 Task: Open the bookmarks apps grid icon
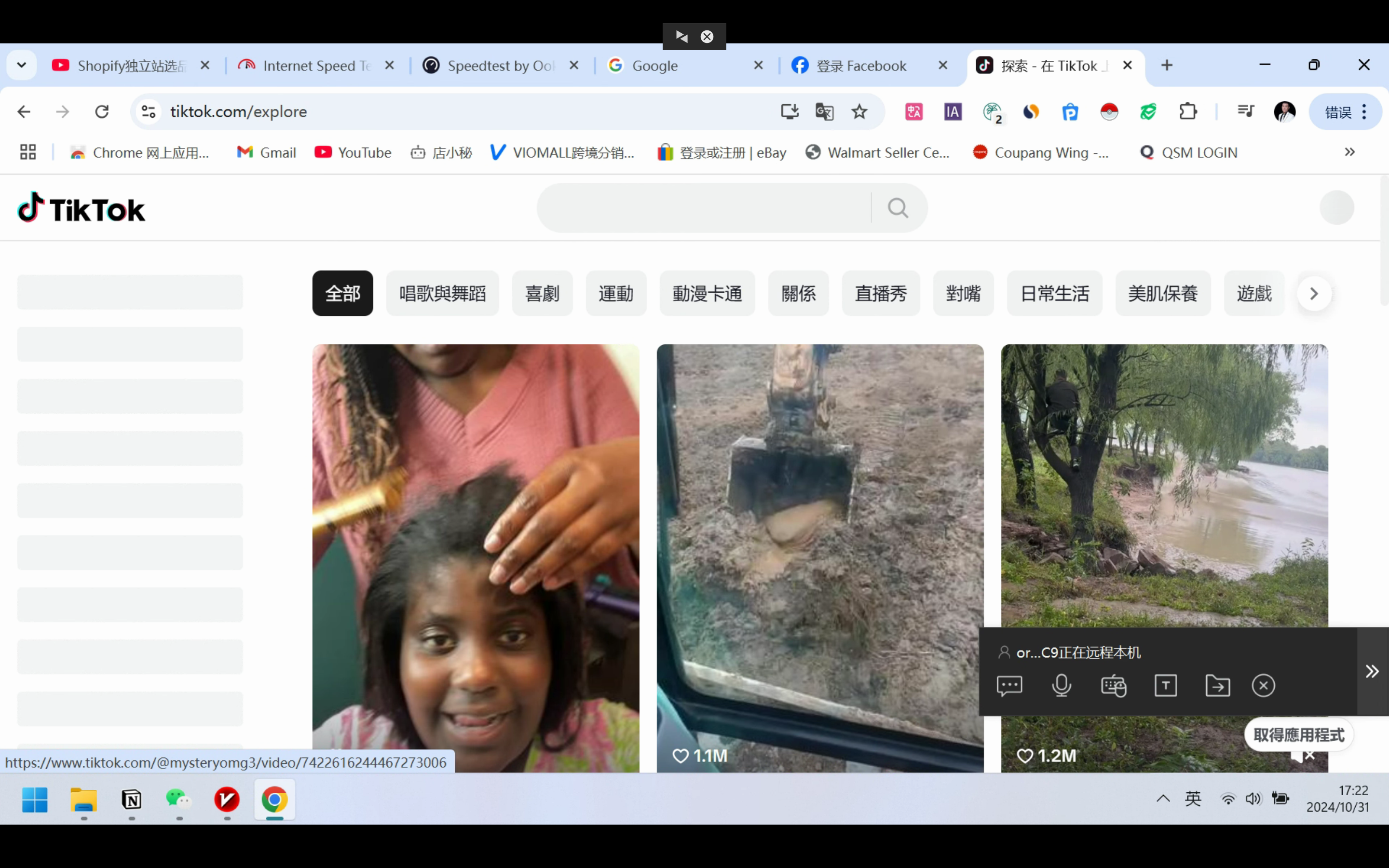tap(27, 152)
